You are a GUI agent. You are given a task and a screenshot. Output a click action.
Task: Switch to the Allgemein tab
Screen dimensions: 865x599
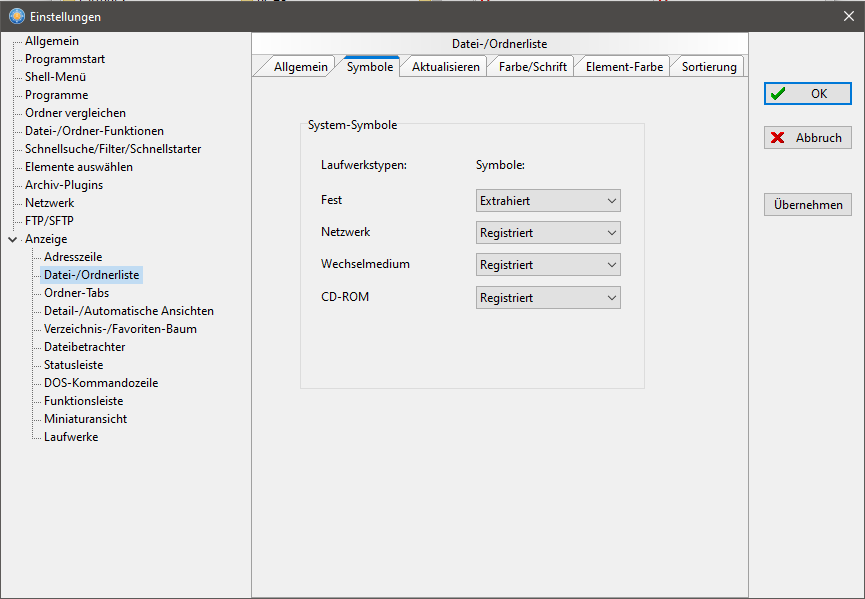pyautogui.click(x=300, y=67)
